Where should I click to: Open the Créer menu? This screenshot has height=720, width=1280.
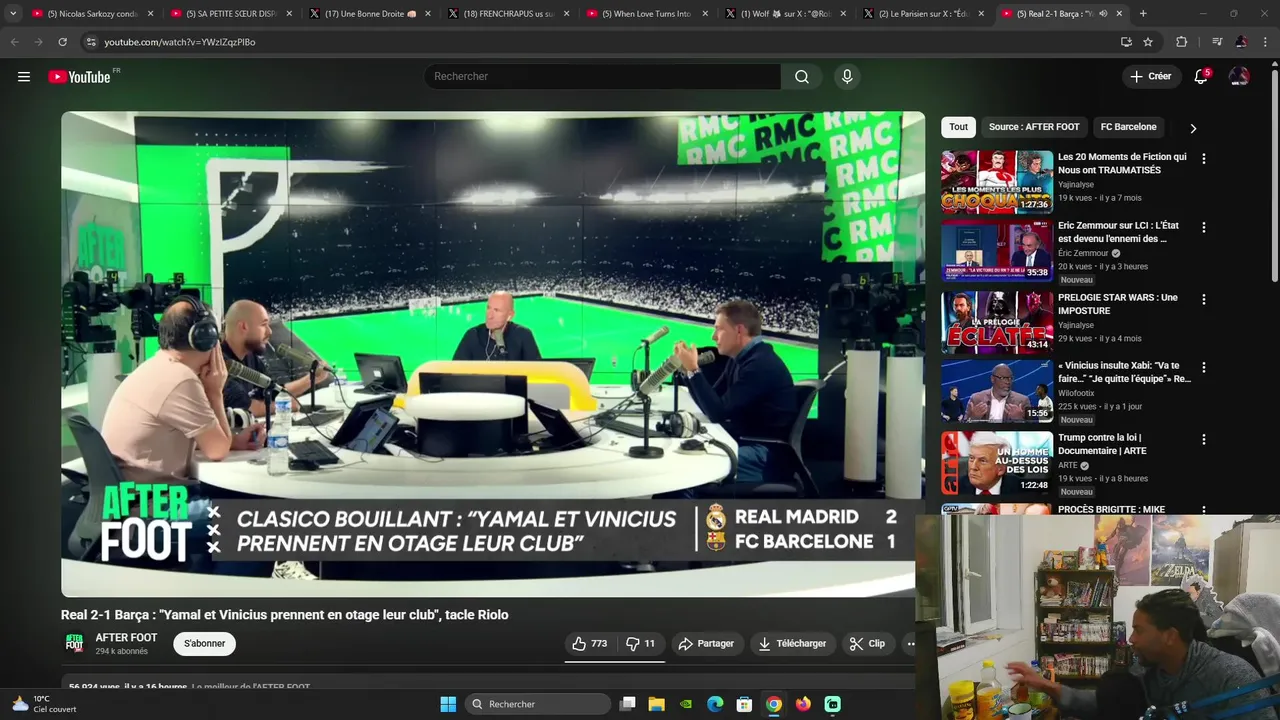coord(1150,76)
